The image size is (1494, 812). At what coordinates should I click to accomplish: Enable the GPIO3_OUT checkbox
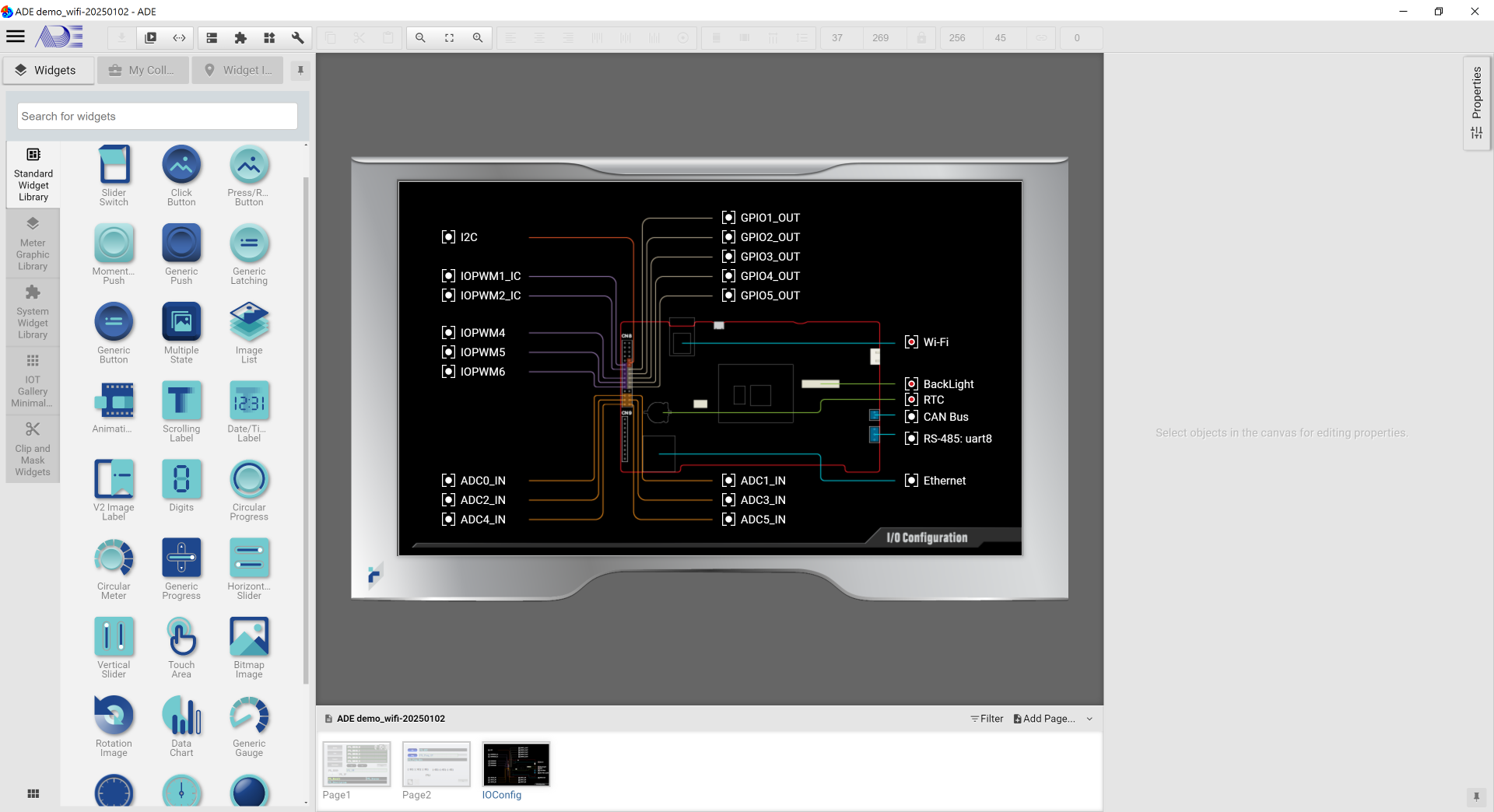click(x=728, y=257)
